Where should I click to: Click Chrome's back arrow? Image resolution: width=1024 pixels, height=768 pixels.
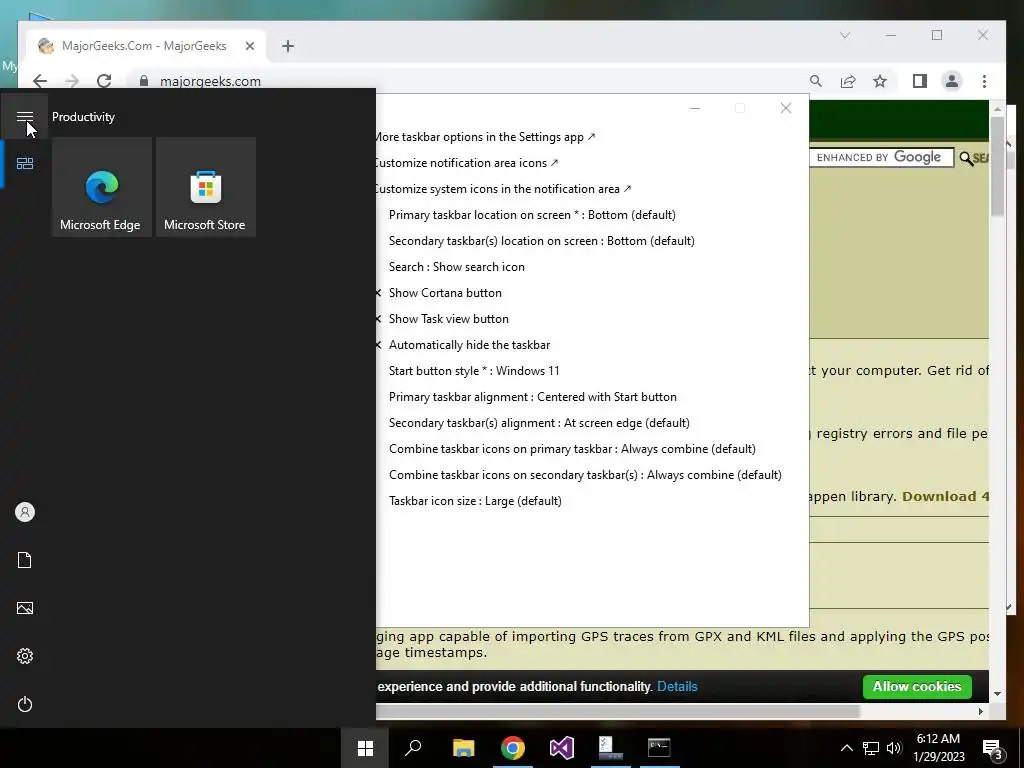[40, 81]
